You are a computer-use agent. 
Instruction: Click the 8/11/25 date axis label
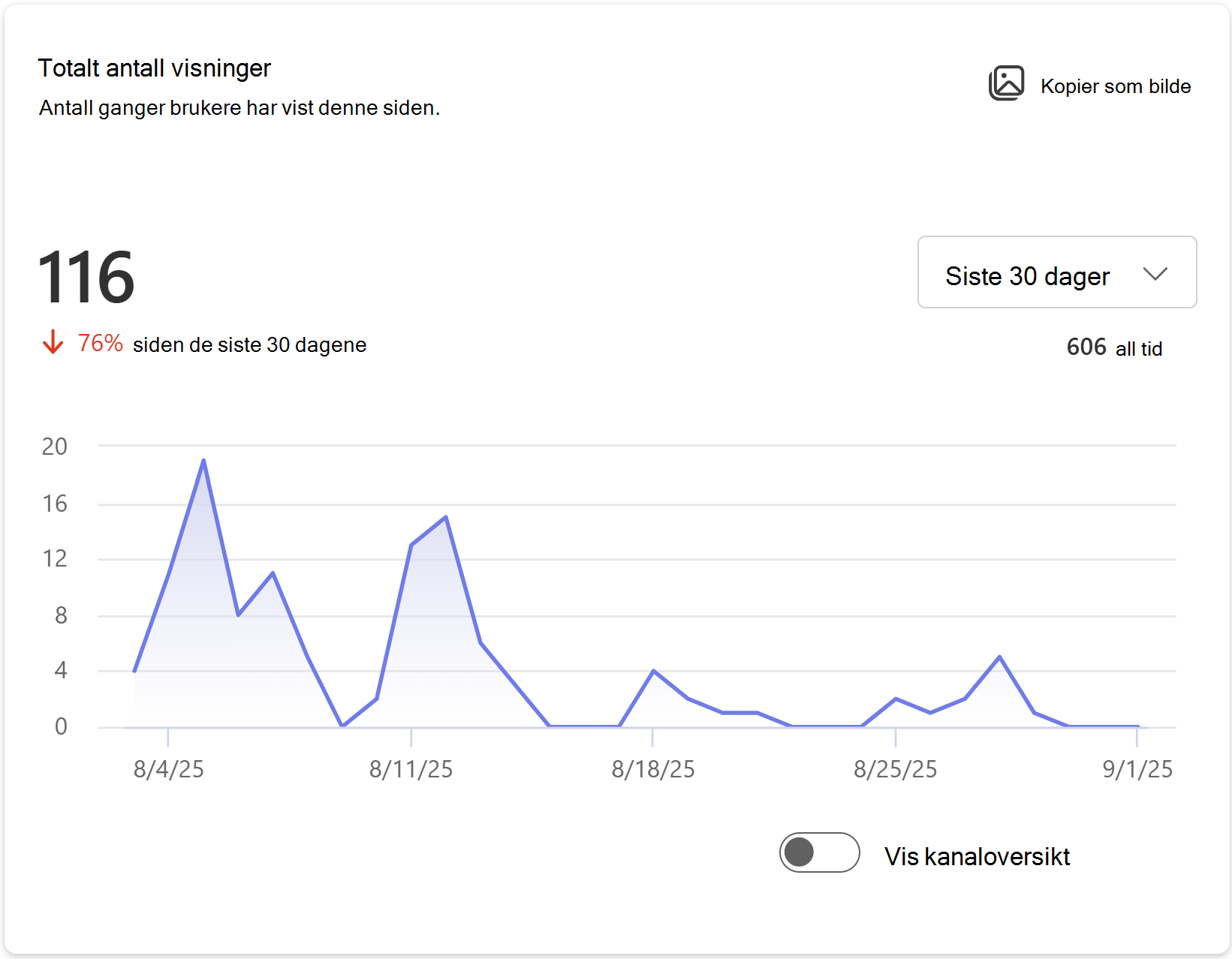point(411,769)
